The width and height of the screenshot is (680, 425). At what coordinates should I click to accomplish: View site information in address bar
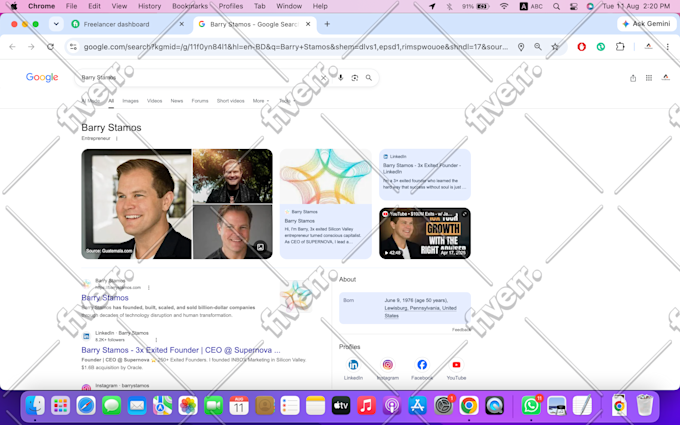point(73,46)
